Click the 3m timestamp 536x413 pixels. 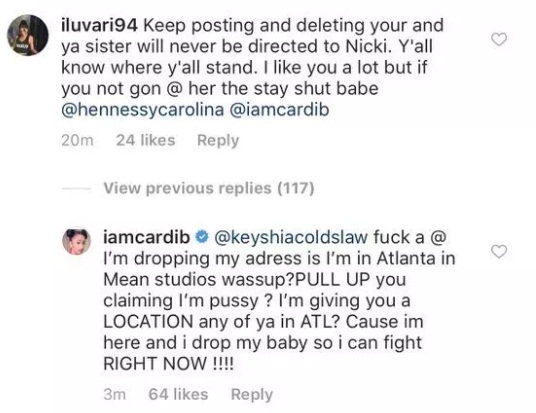pyautogui.click(x=115, y=395)
